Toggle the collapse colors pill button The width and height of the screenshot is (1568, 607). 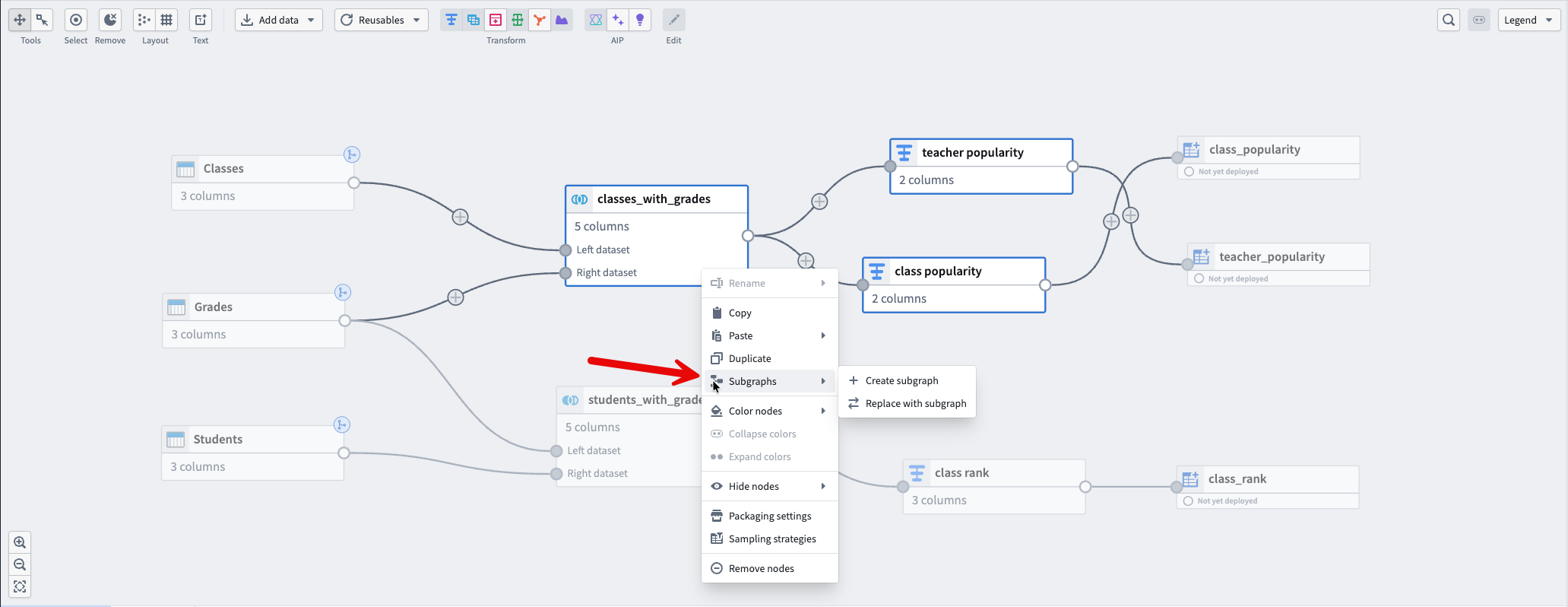(1479, 20)
